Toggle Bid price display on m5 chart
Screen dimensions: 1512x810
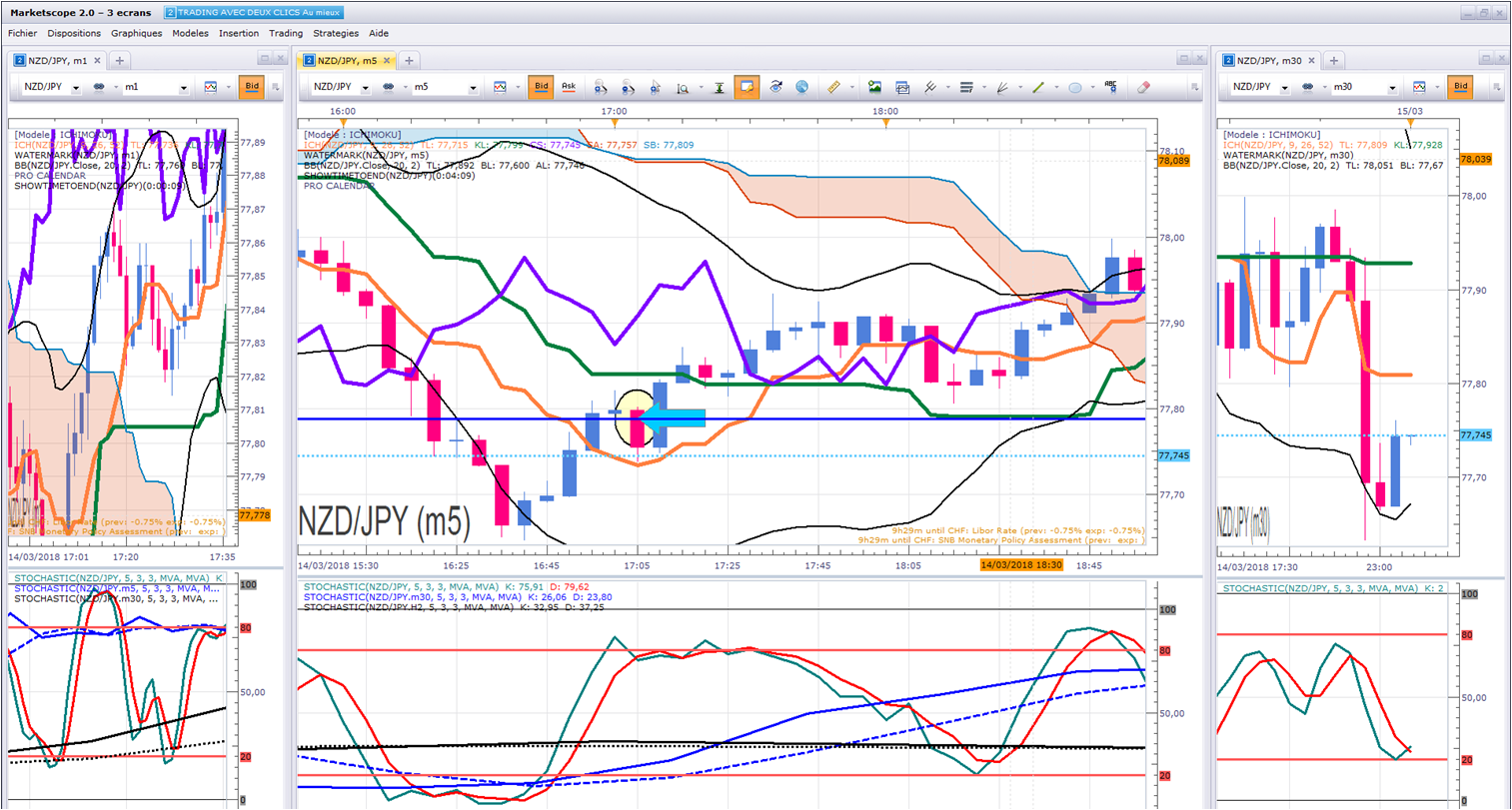[542, 87]
